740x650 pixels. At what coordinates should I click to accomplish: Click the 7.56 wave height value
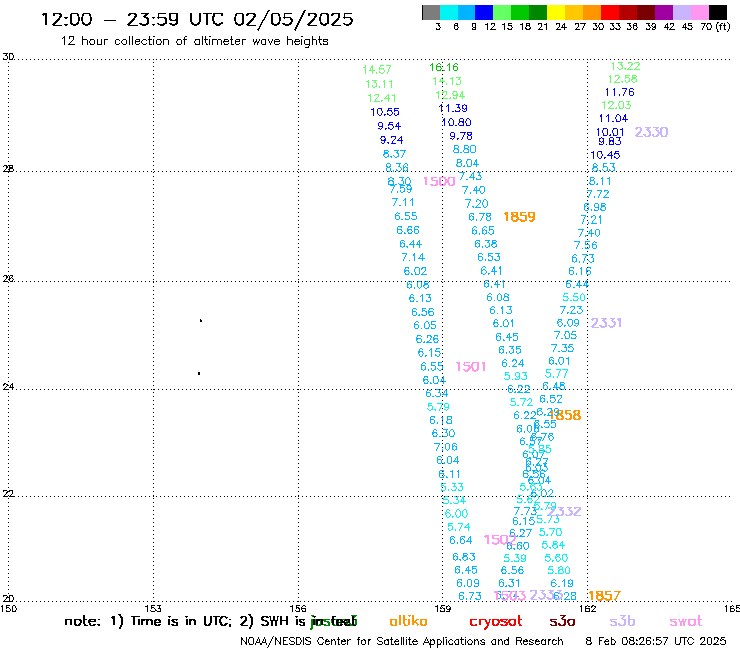(586, 245)
